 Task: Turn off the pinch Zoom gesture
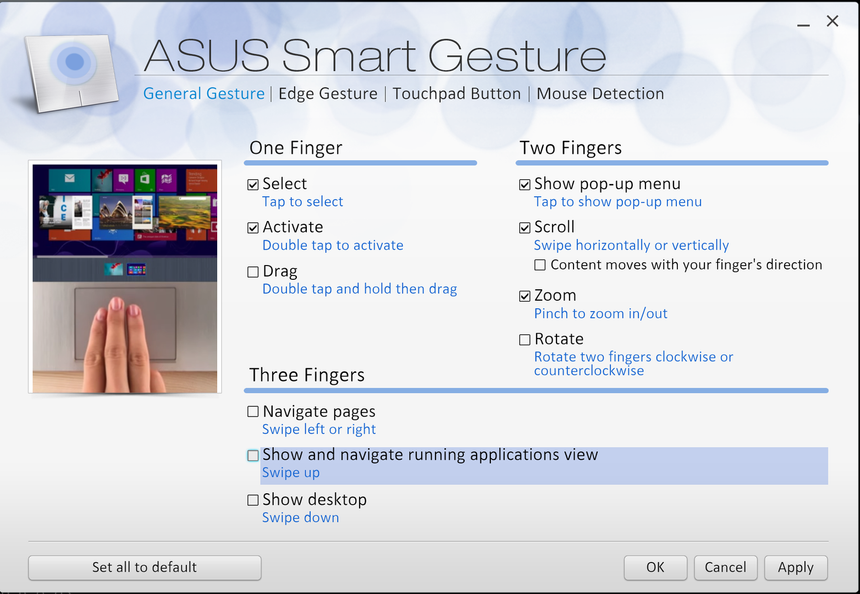(x=525, y=295)
